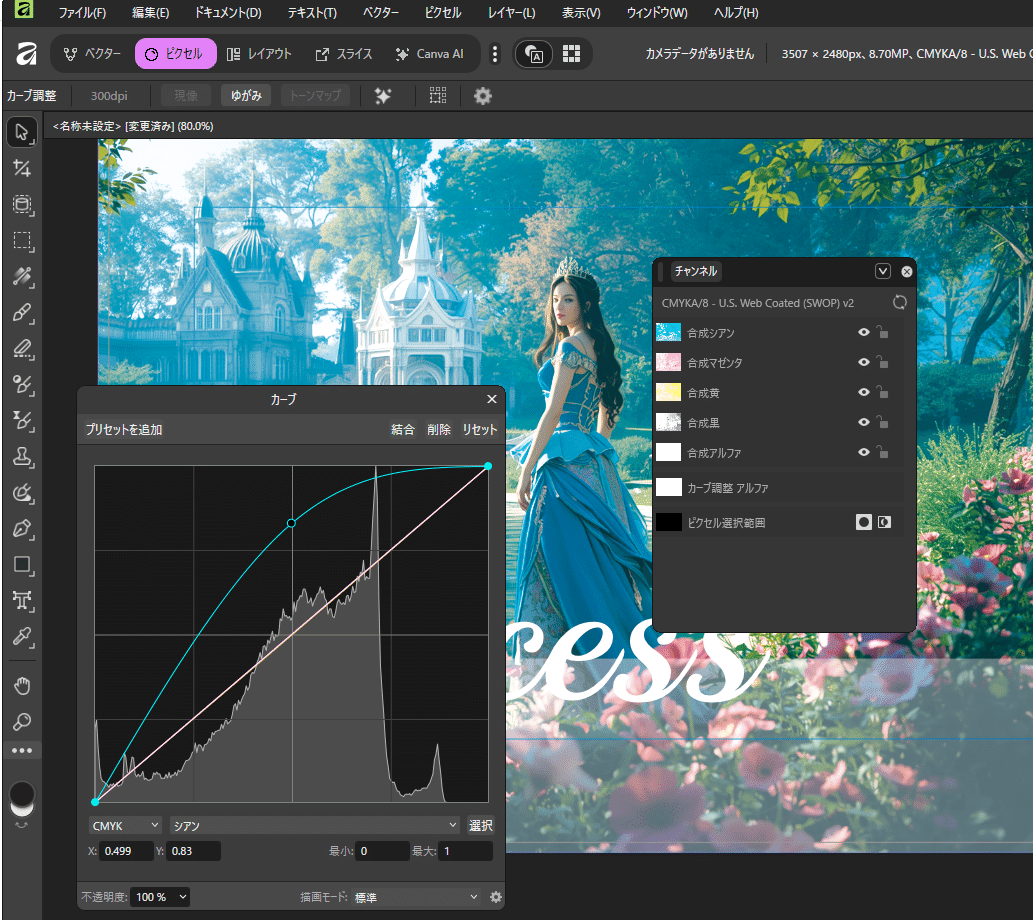
Task: Reset channels with the refresh icon
Action: click(899, 302)
